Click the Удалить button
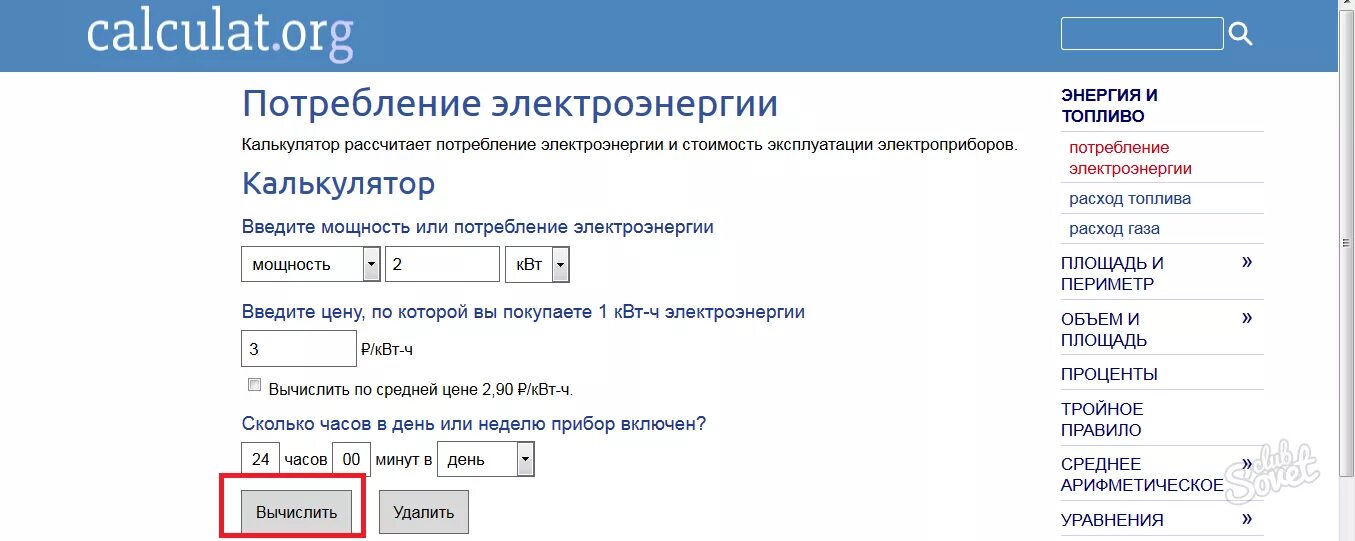Screen dimensions: 1355x541 pyautogui.click(x=424, y=512)
